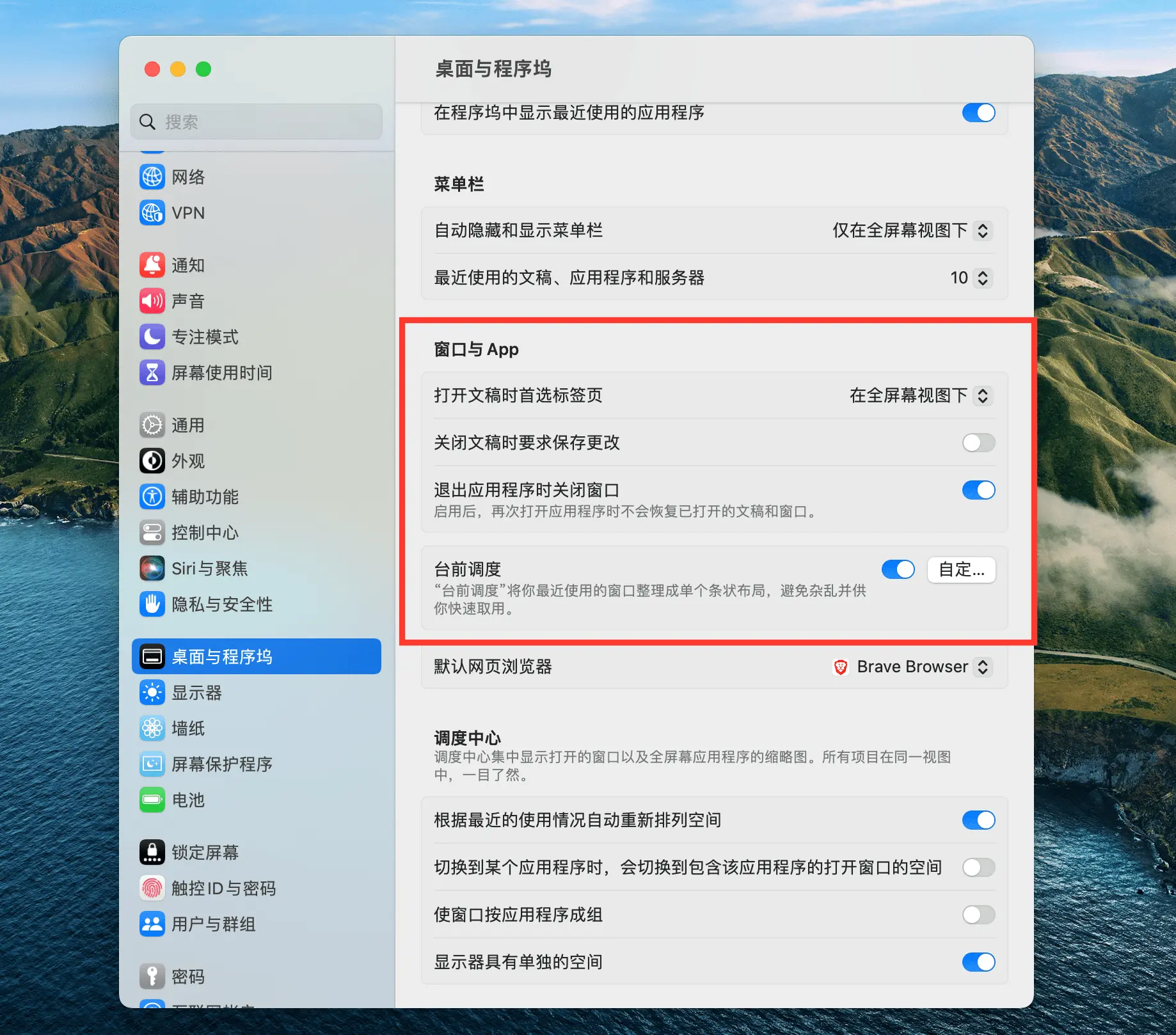Select 通用 in the sidebar

pyautogui.click(x=257, y=425)
